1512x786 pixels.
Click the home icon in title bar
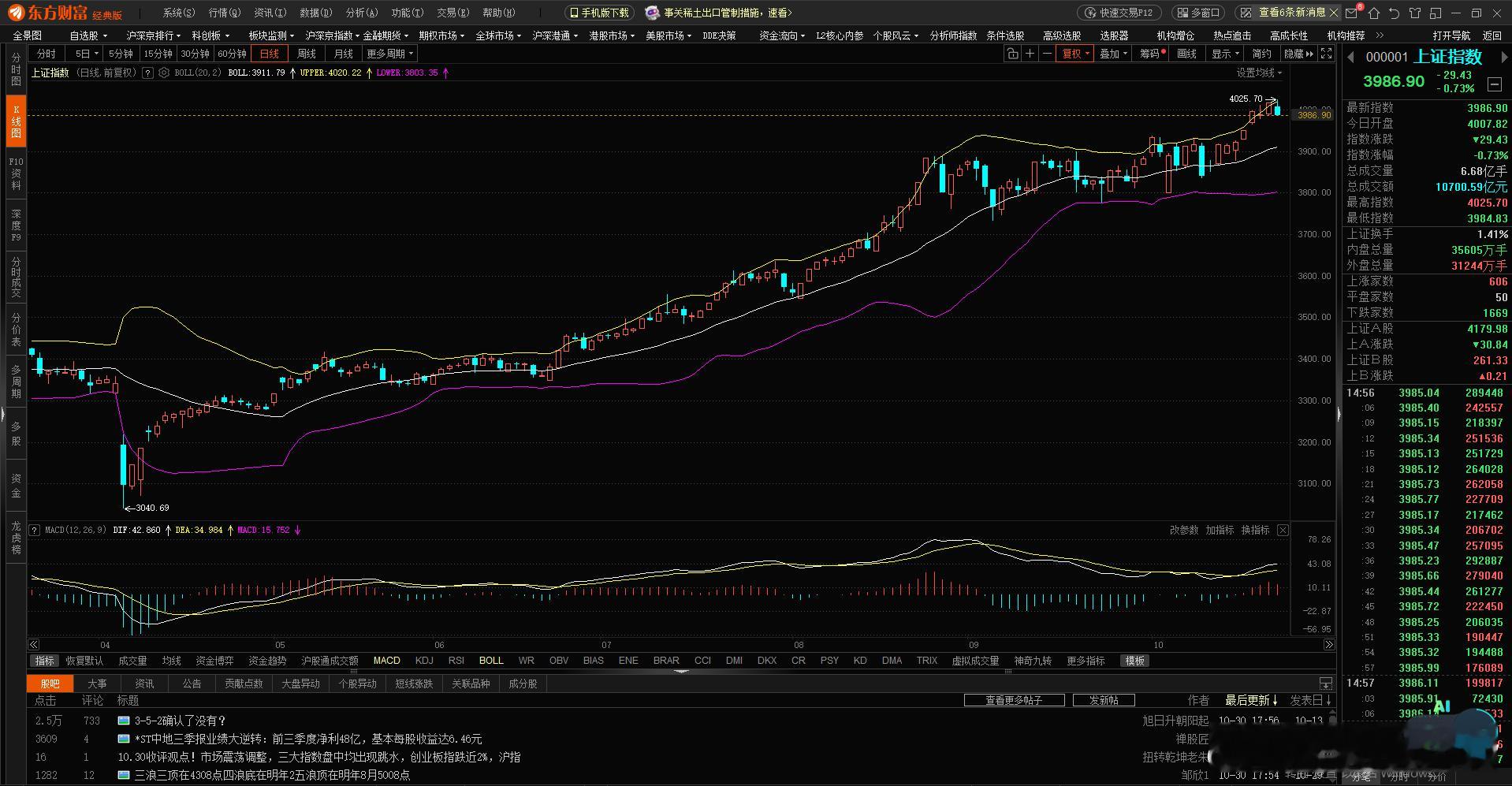[1374, 13]
